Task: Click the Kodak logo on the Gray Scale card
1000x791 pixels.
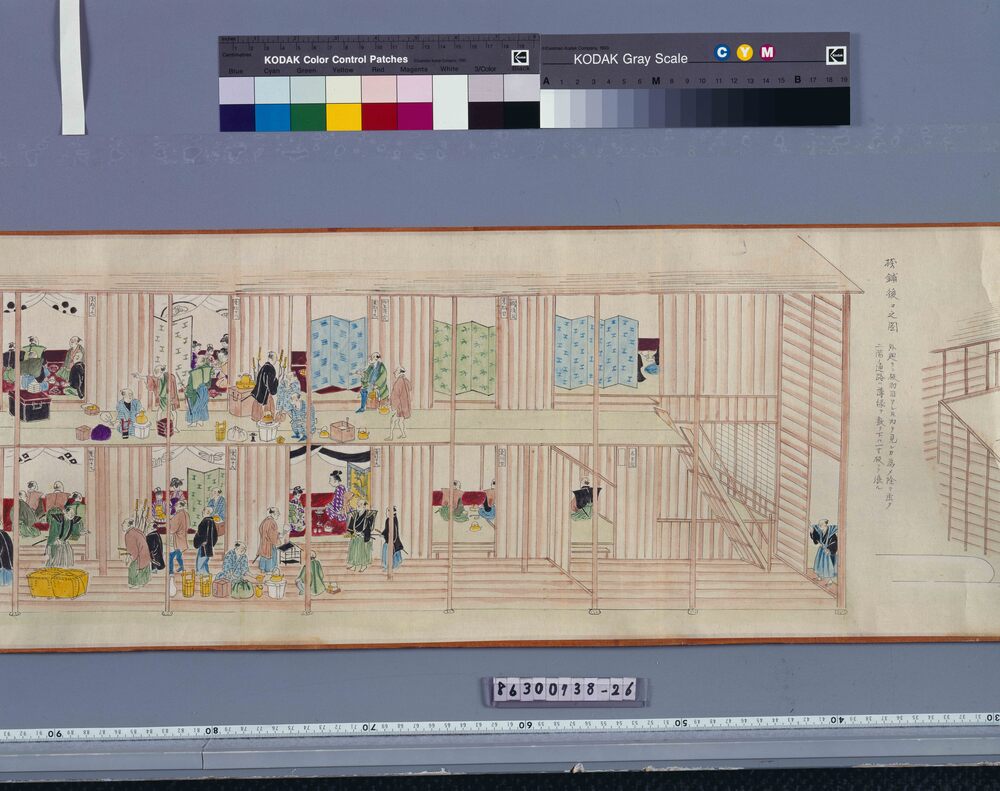Action: [835, 55]
